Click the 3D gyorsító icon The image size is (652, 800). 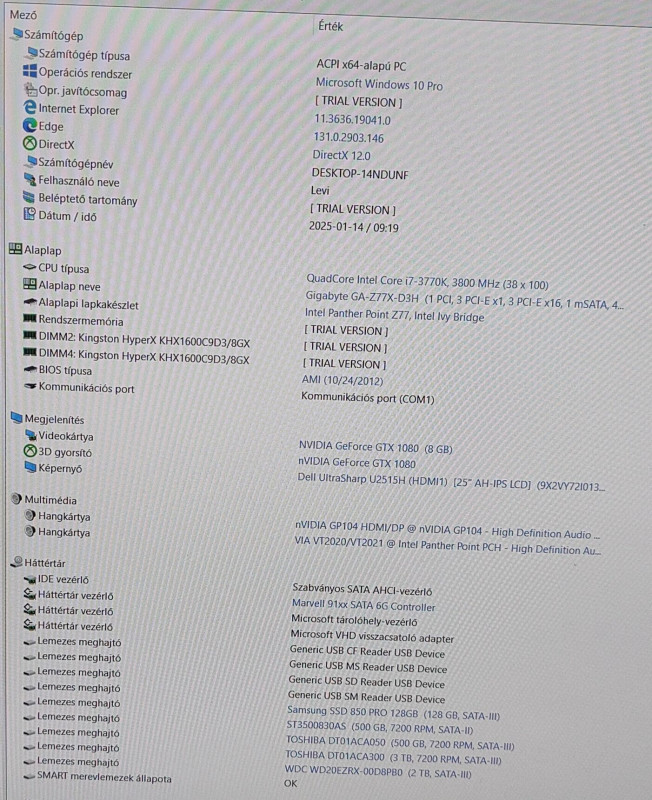pos(30,451)
